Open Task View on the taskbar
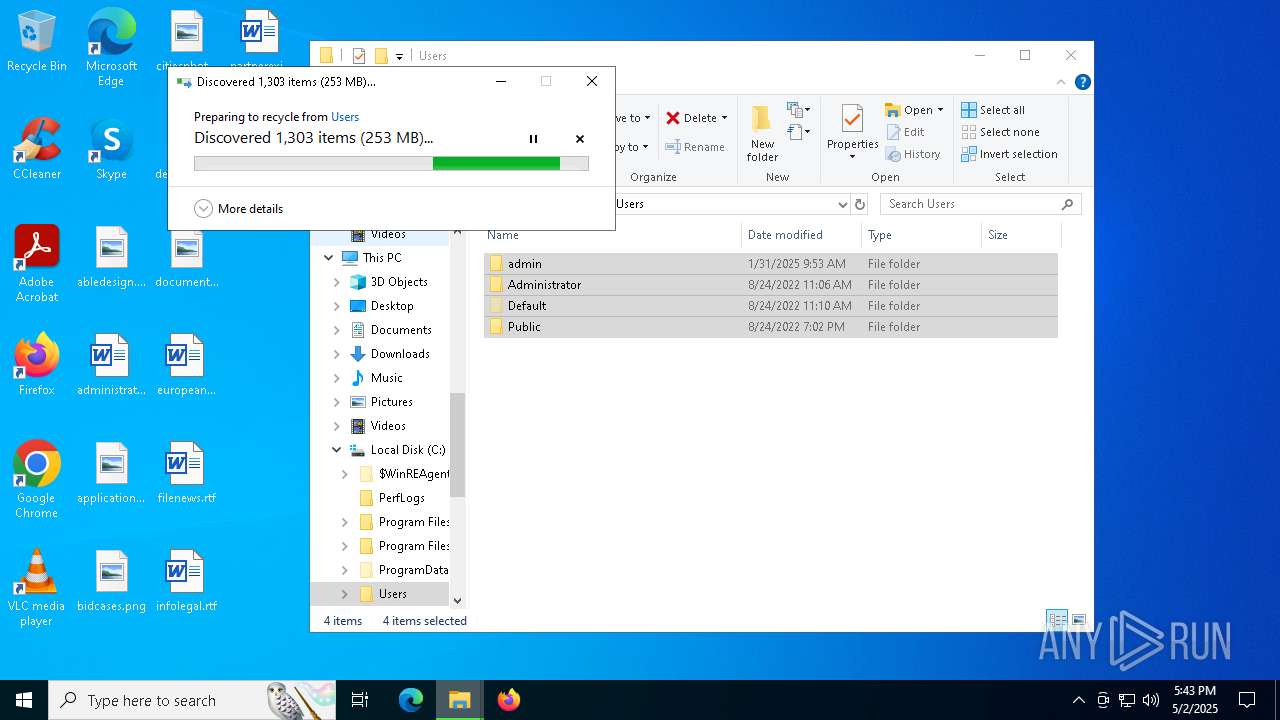This screenshot has width=1280, height=720. pyautogui.click(x=360, y=700)
